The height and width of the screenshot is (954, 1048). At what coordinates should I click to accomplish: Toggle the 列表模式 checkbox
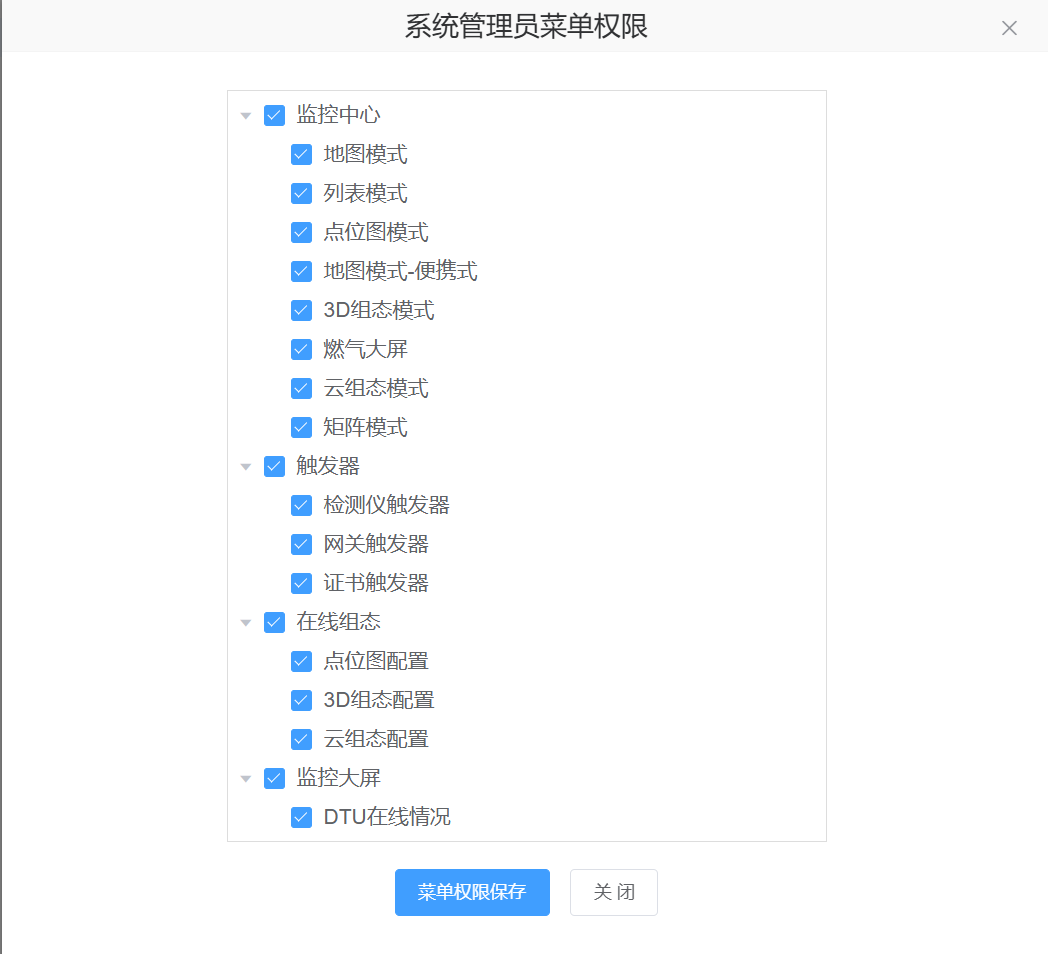(x=302, y=194)
